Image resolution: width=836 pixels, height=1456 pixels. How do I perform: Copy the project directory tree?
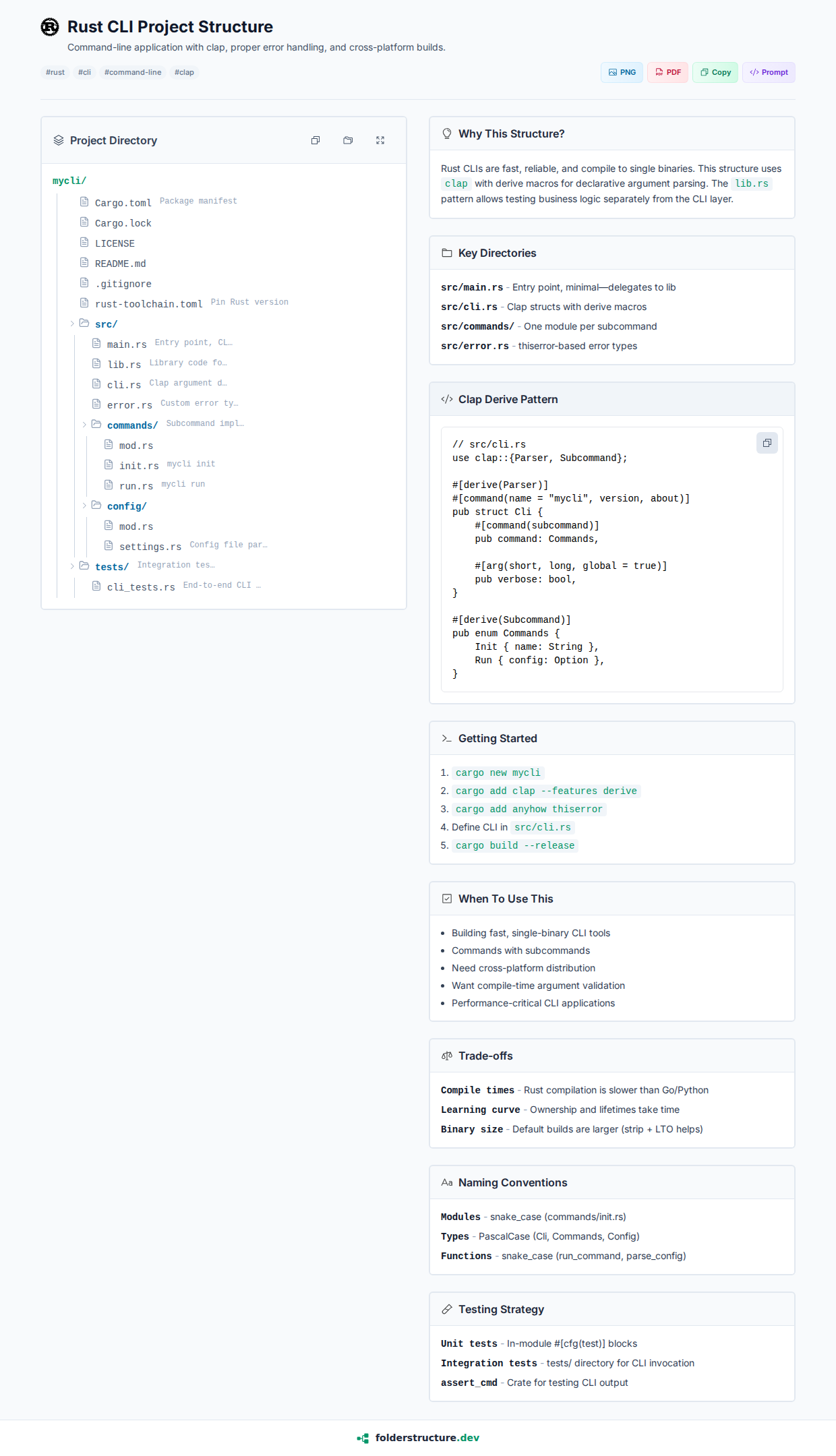pos(316,140)
